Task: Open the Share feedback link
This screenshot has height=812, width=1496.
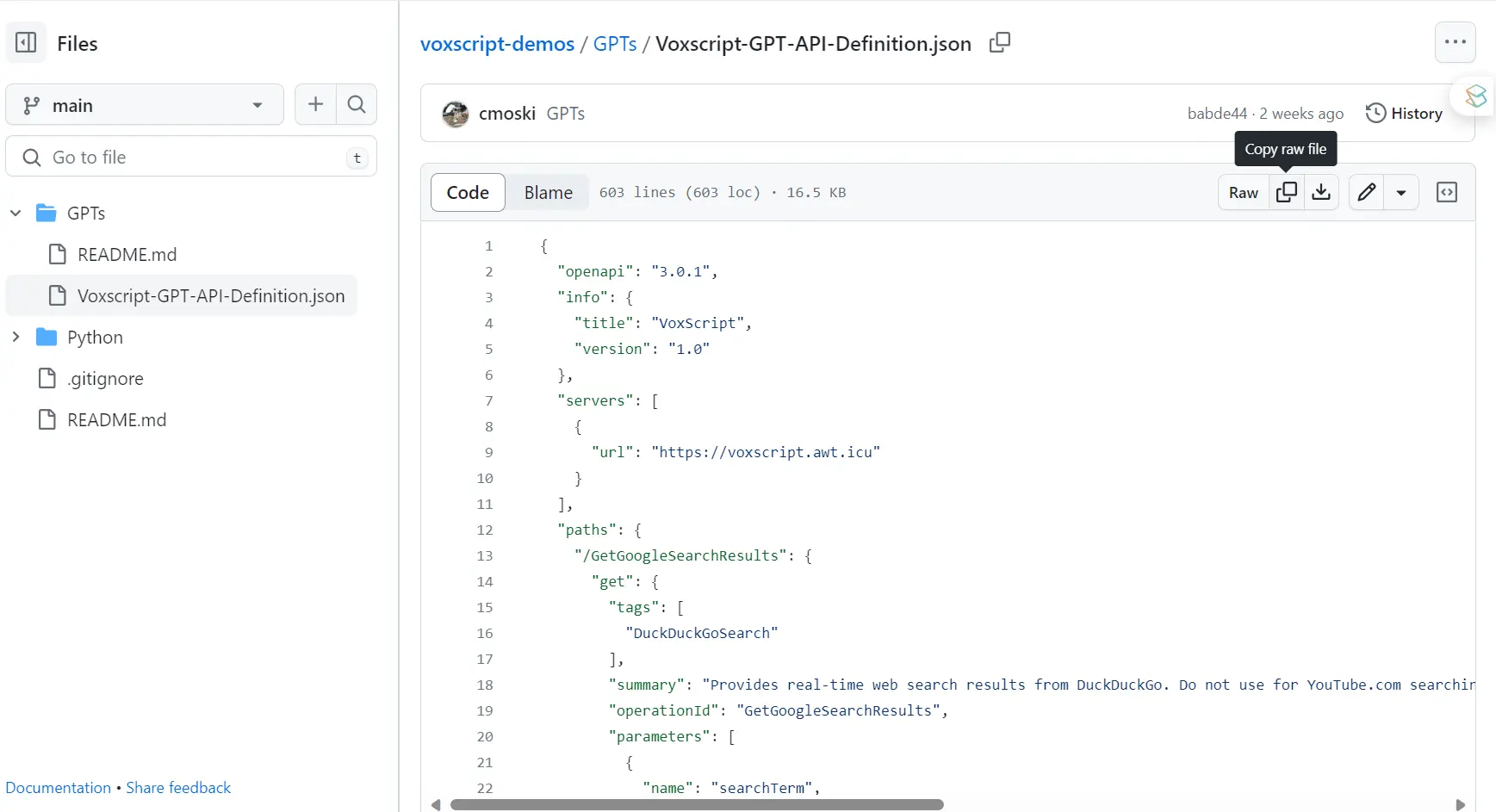Action: pos(178,787)
